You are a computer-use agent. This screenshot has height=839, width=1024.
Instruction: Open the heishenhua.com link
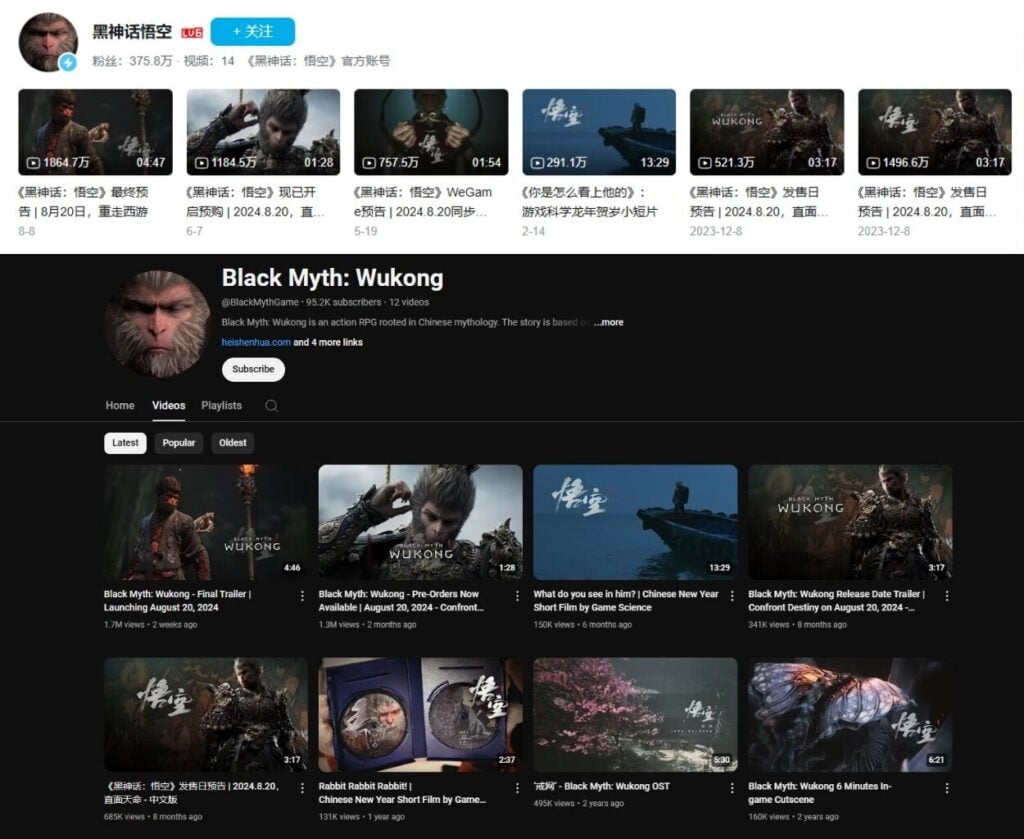256,342
